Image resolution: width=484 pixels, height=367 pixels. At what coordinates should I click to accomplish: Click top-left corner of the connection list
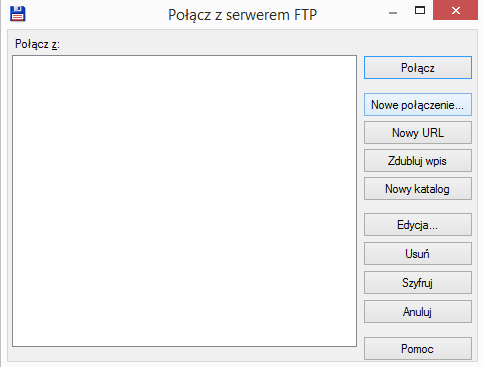(x=15, y=58)
